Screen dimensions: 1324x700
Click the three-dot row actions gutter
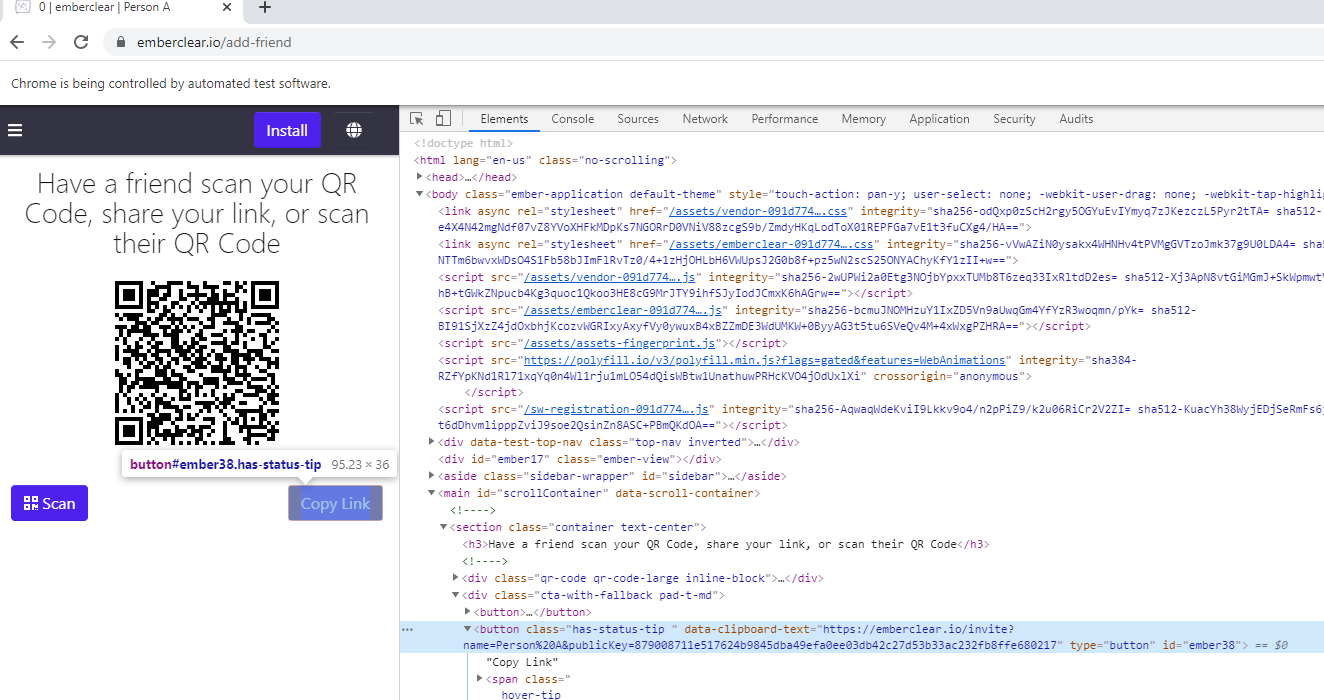[407, 629]
